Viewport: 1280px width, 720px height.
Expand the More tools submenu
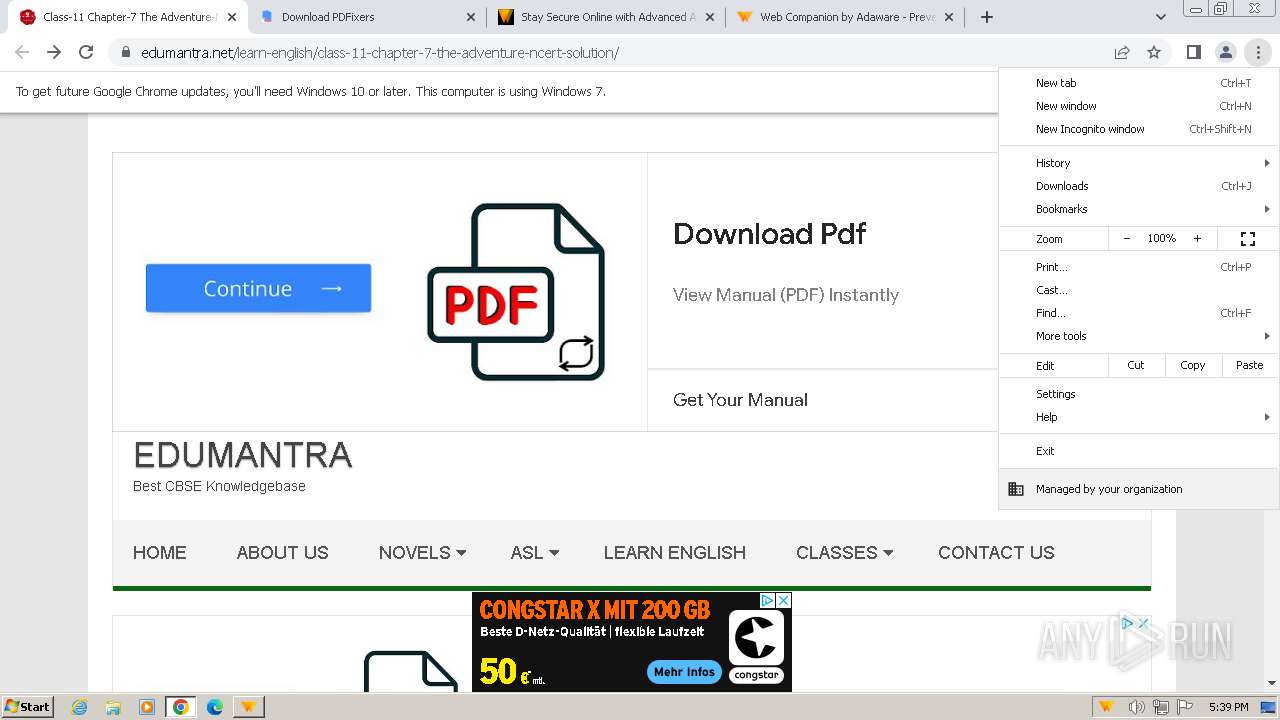(x=1139, y=336)
